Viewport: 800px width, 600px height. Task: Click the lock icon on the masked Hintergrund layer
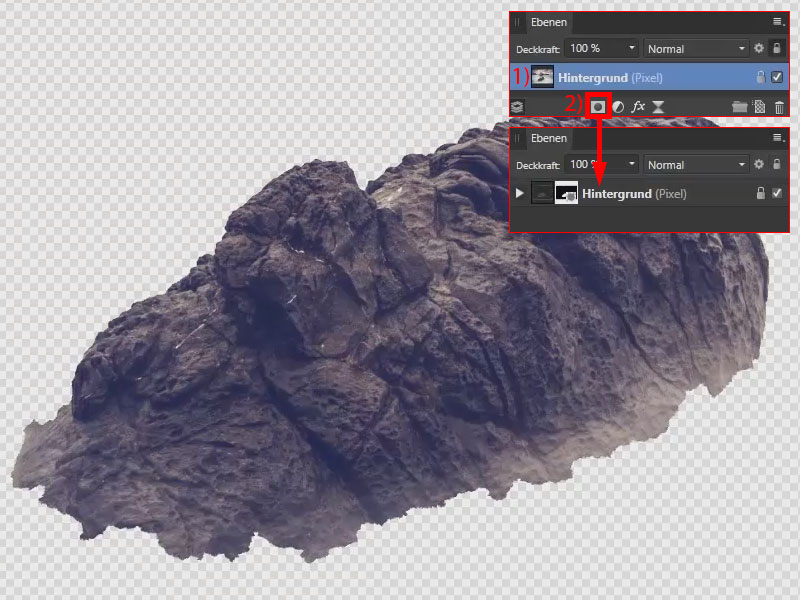[760, 193]
